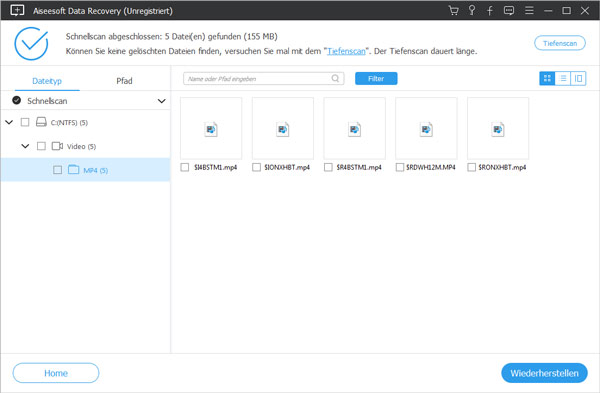Follow the Tiefenscan hyperlink in the message

346,51
